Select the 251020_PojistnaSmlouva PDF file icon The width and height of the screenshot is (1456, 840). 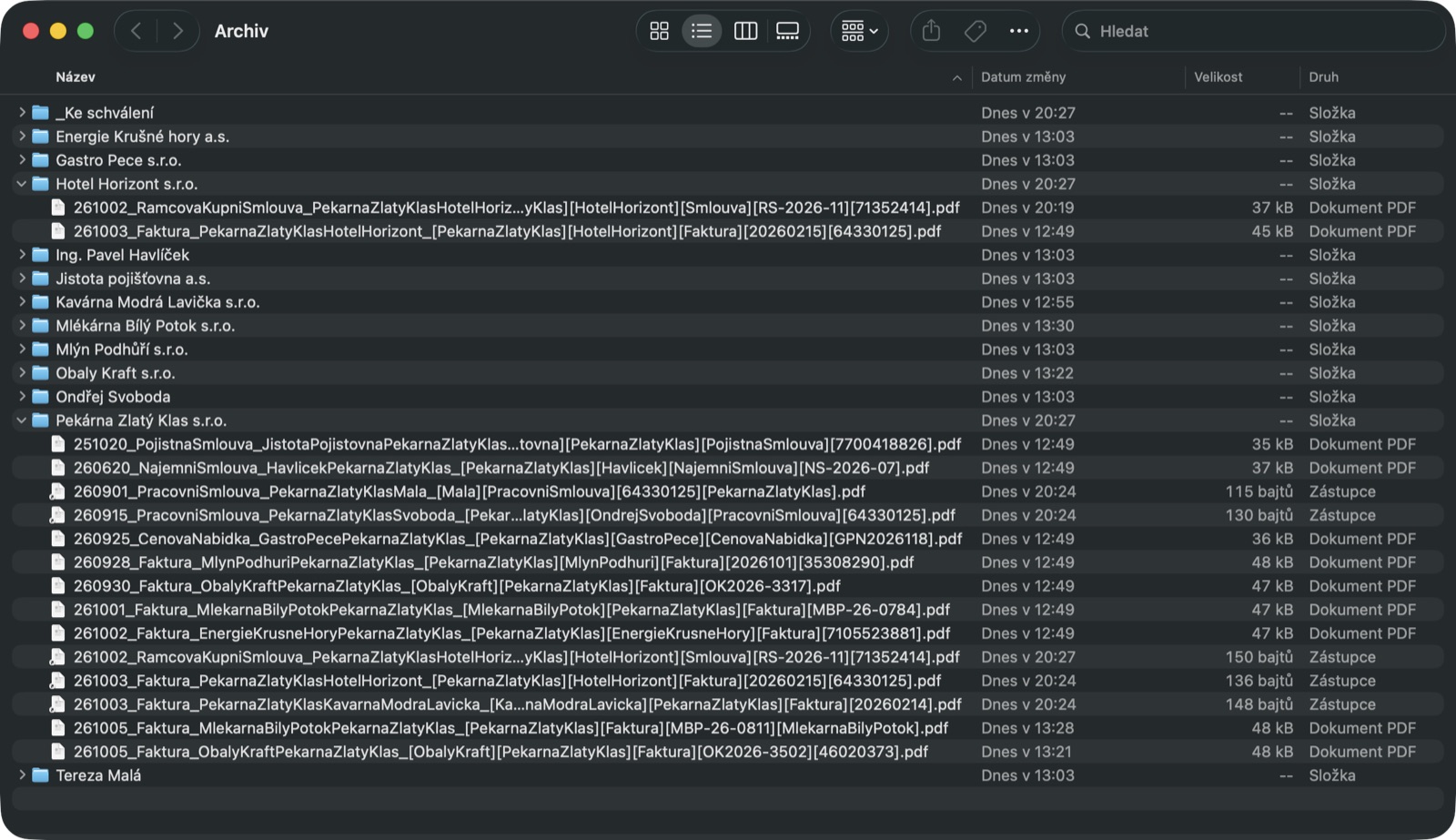tap(58, 444)
